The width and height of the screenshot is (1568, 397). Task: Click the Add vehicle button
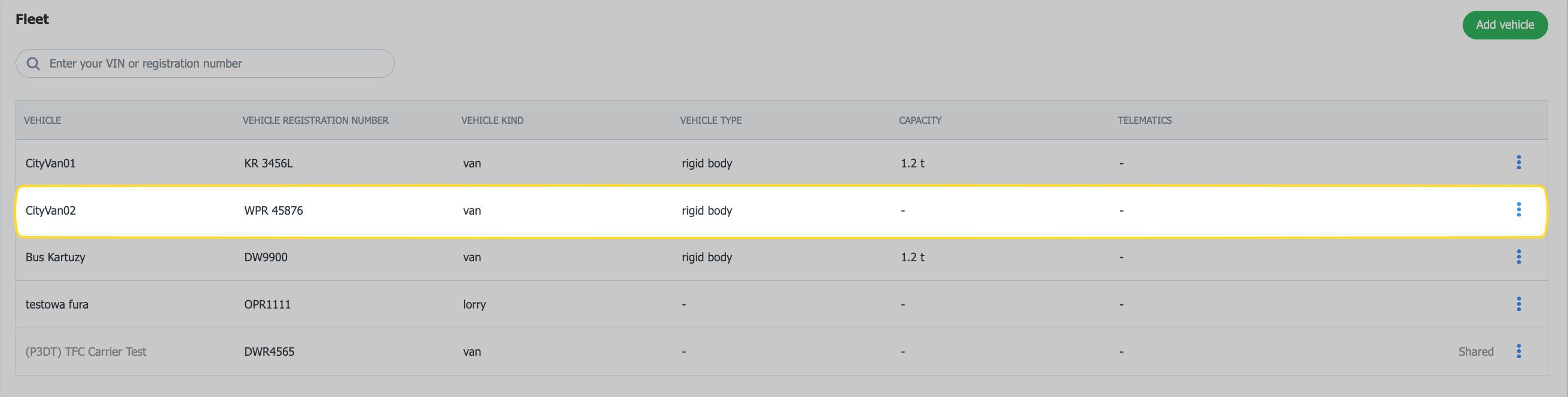[x=1504, y=25]
